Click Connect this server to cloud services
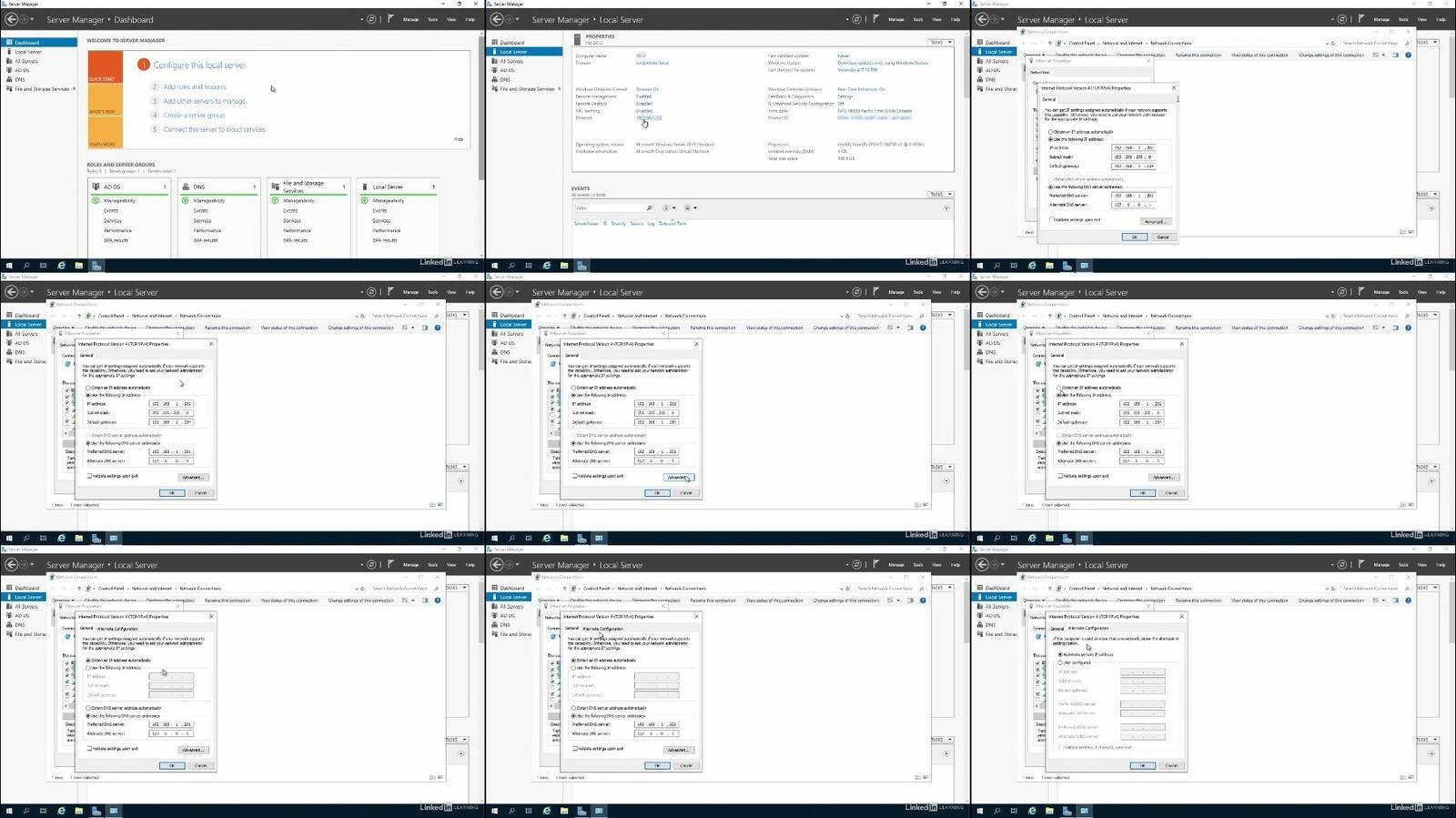Viewport: 1456px width, 818px height. coord(215,129)
